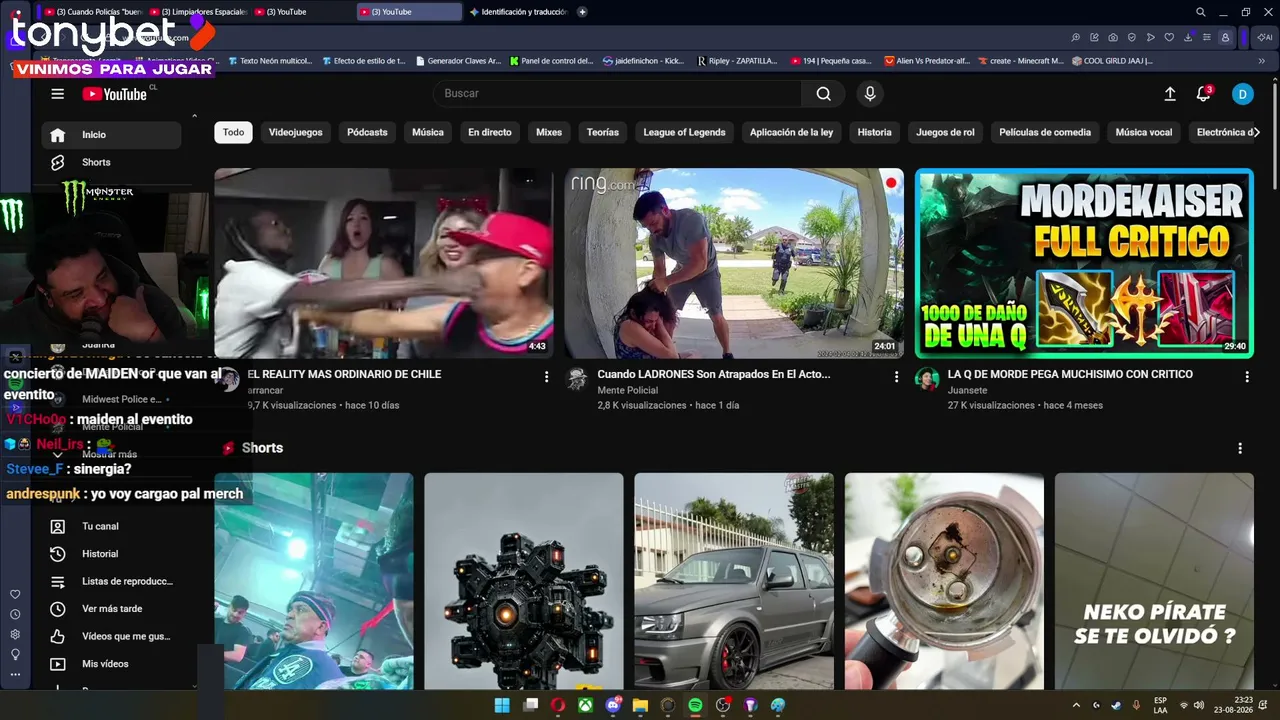This screenshot has height=720, width=1280.
Task: Open the NEKO PÍRATE Short
Action: (1154, 581)
